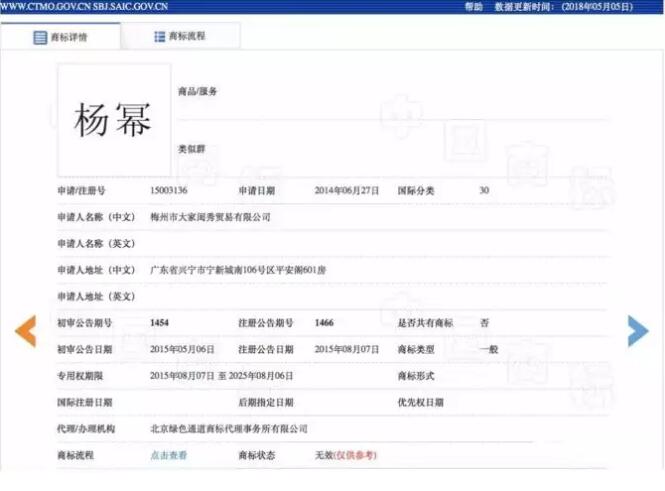Switch to the 商标流程 tab
This screenshot has width=665, height=491.
coord(180,36)
